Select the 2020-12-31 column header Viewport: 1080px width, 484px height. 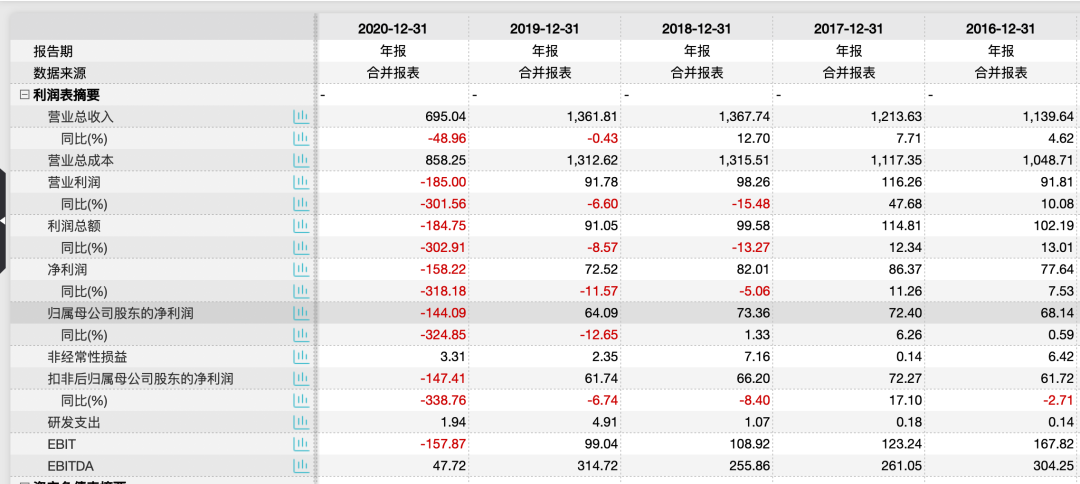tap(393, 29)
